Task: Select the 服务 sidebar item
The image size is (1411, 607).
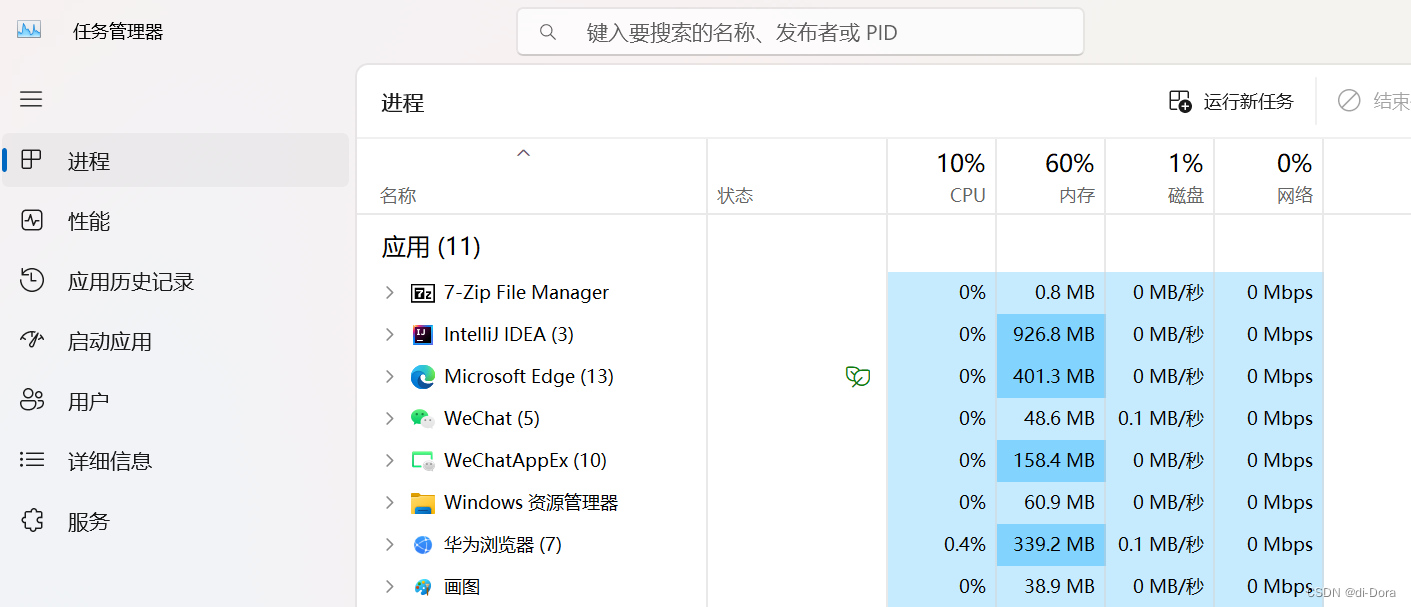Action: pyautogui.click(x=90, y=520)
